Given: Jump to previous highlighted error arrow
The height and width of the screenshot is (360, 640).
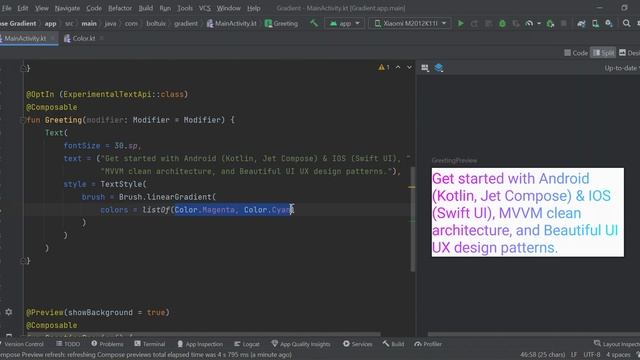Looking at the screenshot, I should [398, 67].
